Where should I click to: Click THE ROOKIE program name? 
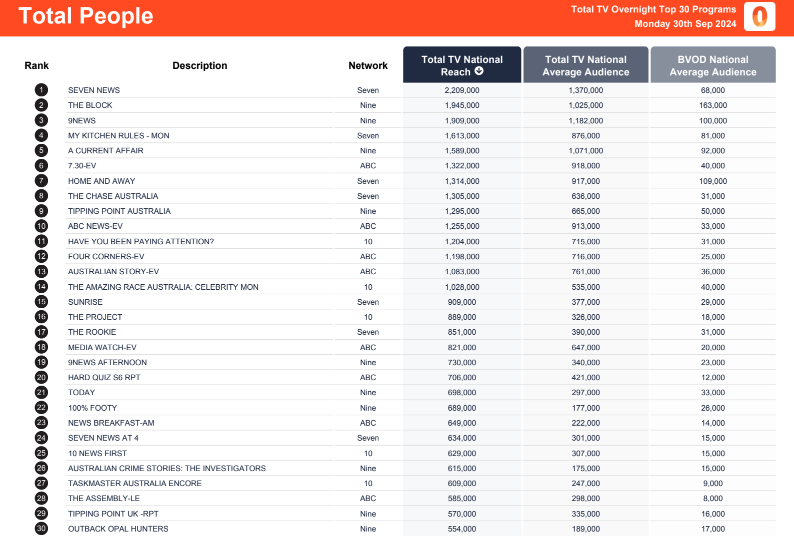tap(92, 332)
